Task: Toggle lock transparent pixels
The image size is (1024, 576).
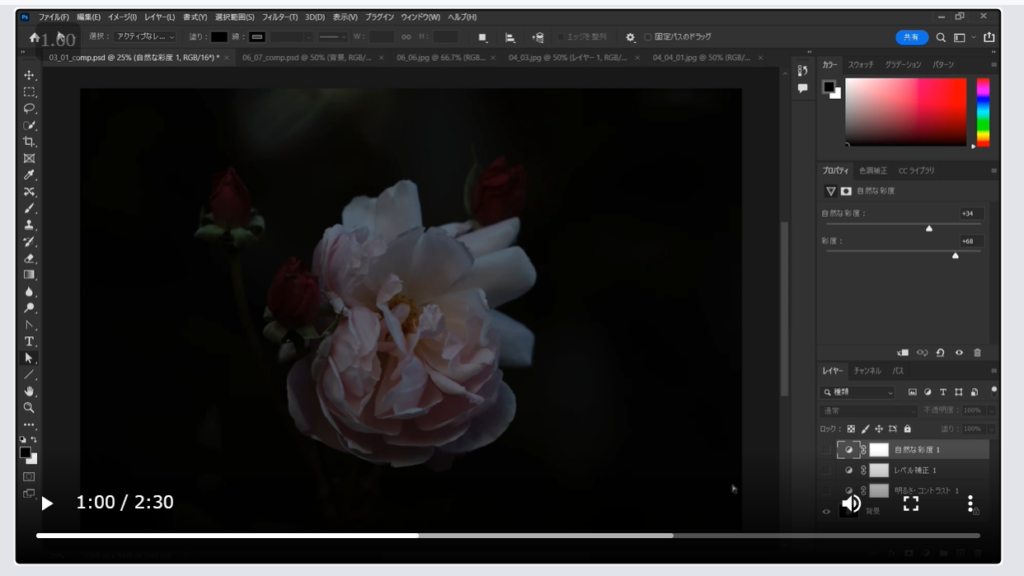Action: [851, 429]
